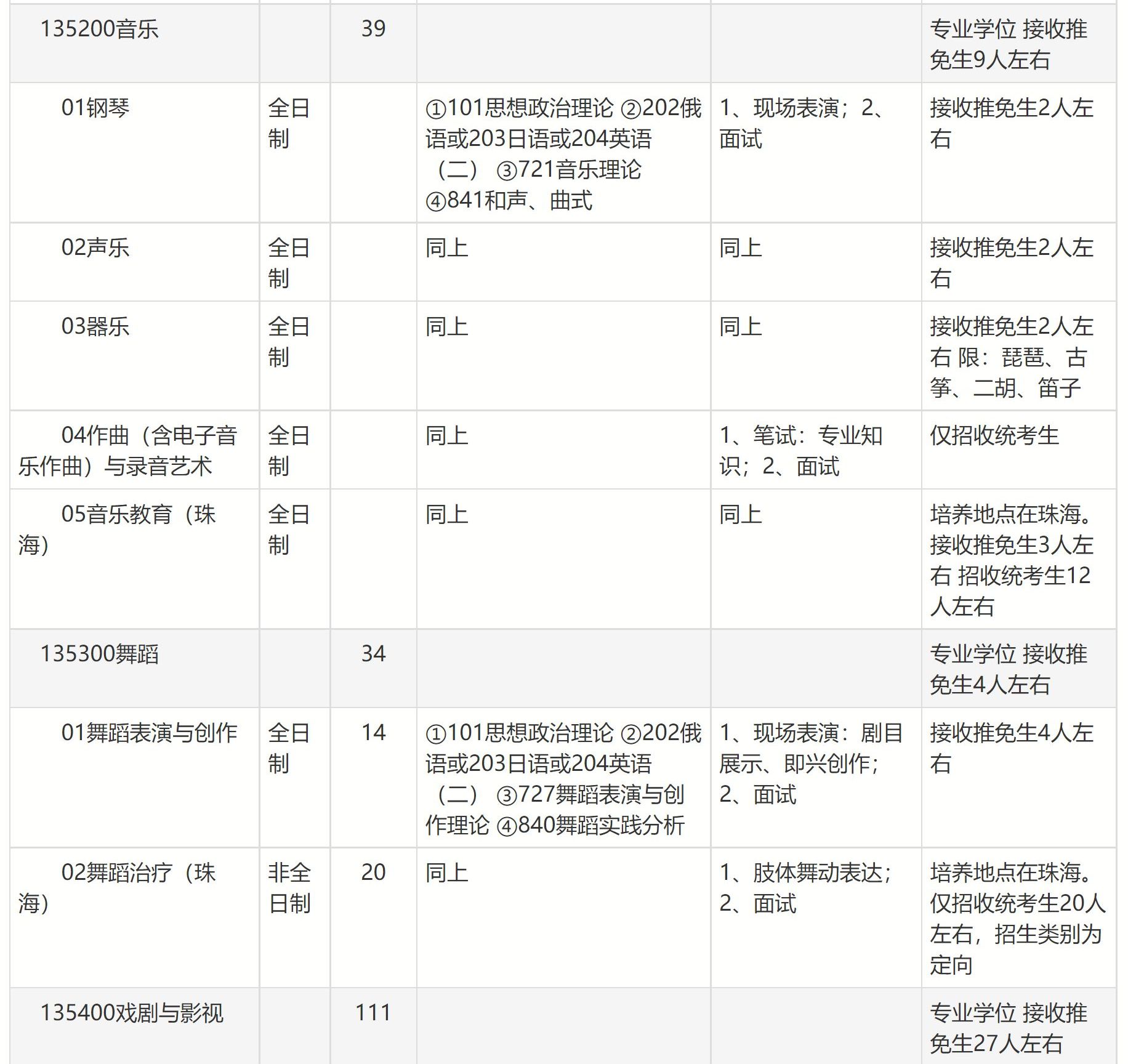Click remark 接收推免生2人左右 in 02声乐 row
The image size is (1128, 1064).
[x=1012, y=263]
